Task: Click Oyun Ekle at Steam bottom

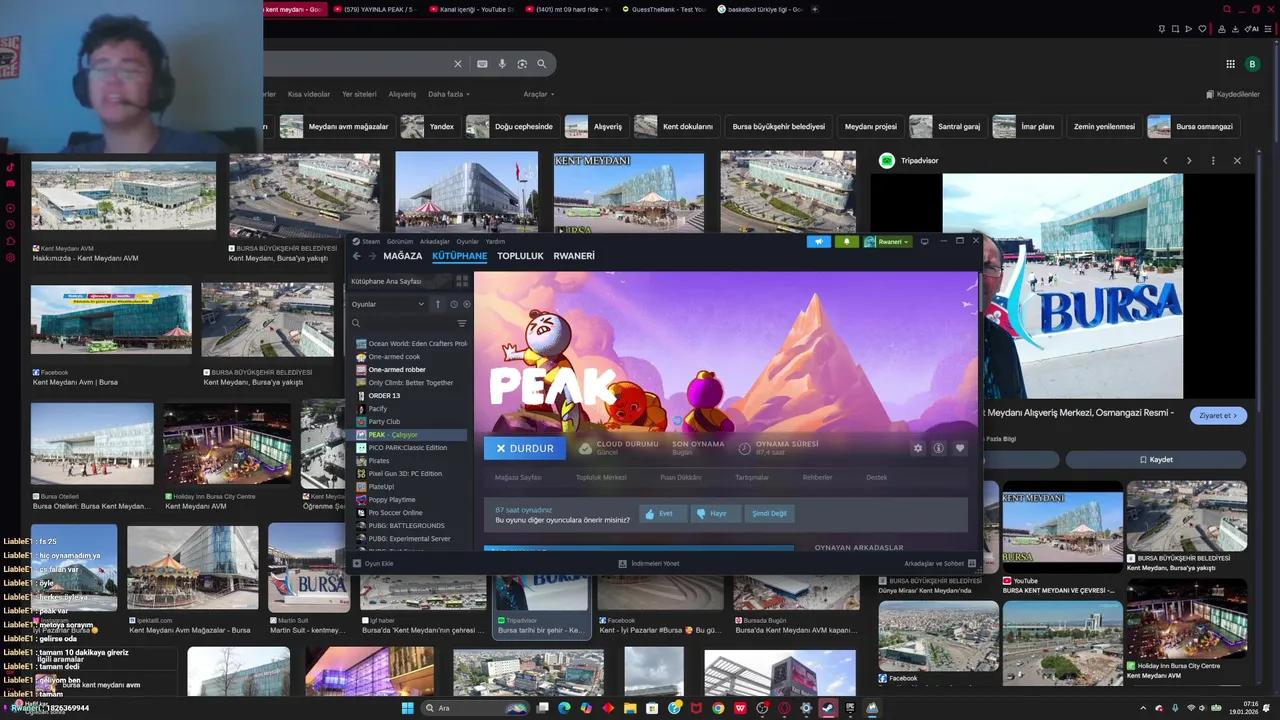Action: click(373, 563)
